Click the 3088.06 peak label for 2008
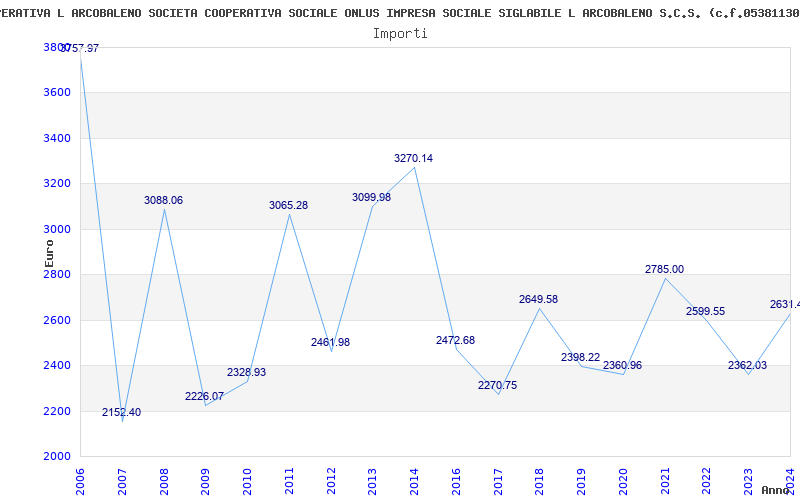The height and width of the screenshot is (500, 800). point(163,200)
